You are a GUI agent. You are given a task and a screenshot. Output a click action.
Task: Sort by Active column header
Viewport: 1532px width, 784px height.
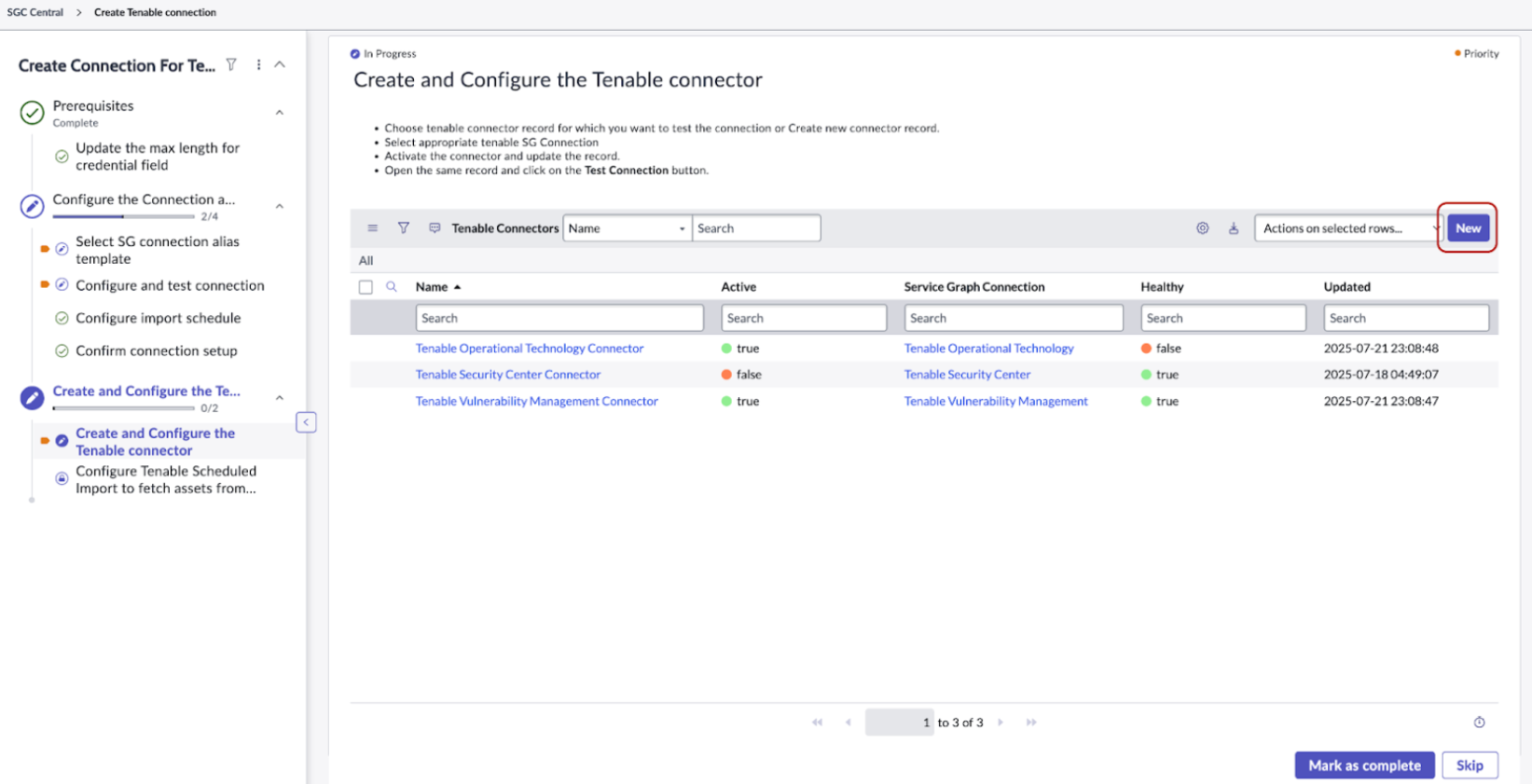[738, 287]
